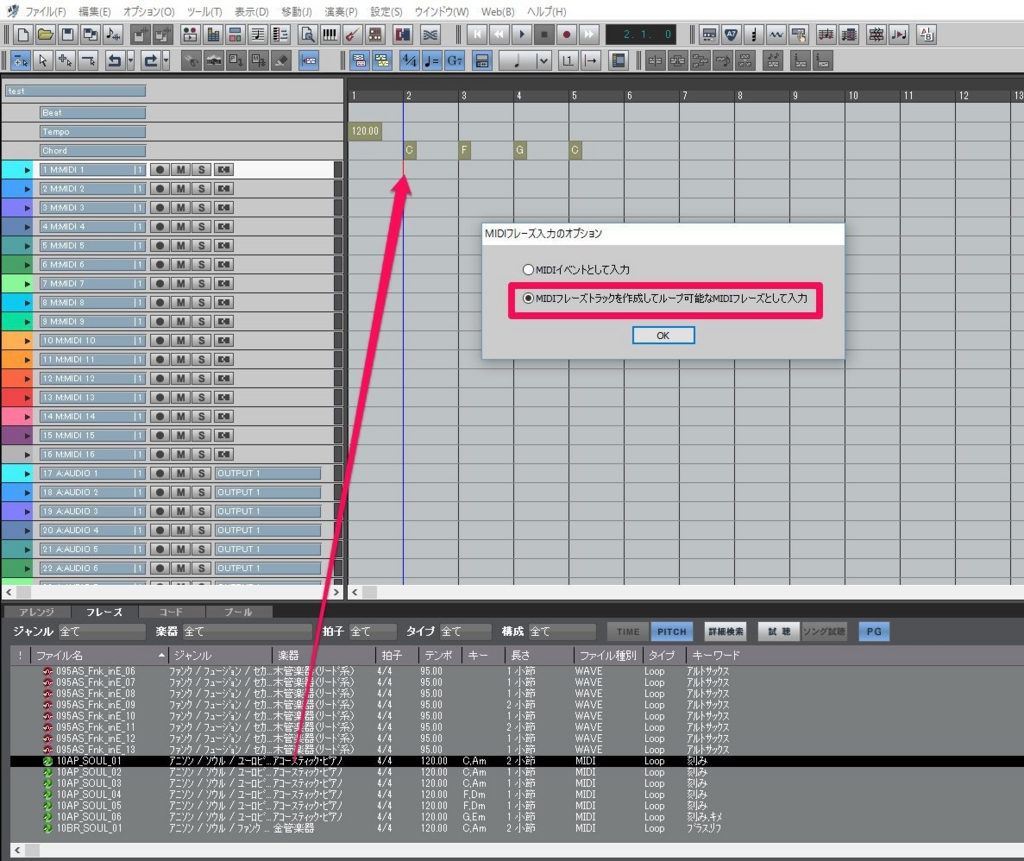Open the 楽器 filter dropdown
This screenshot has height=861, width=1024.
coord(247,632)
